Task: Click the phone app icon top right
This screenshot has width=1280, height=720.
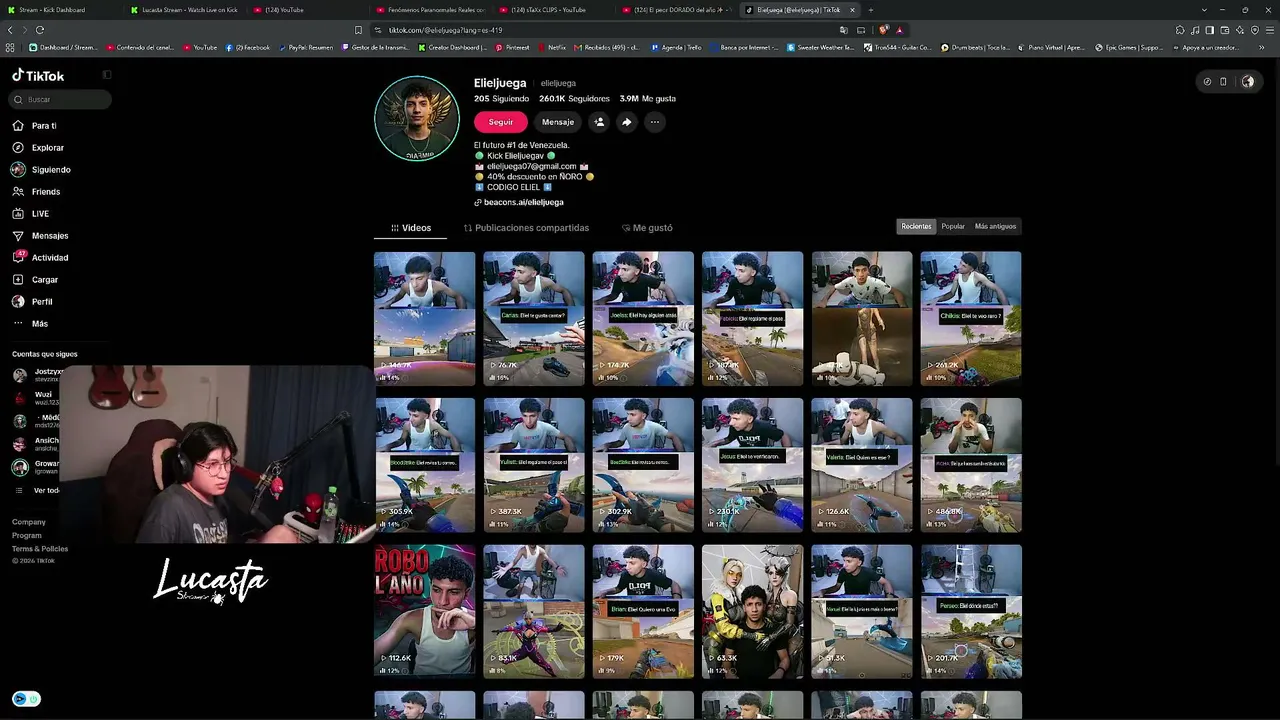Action: point(1223,82)
